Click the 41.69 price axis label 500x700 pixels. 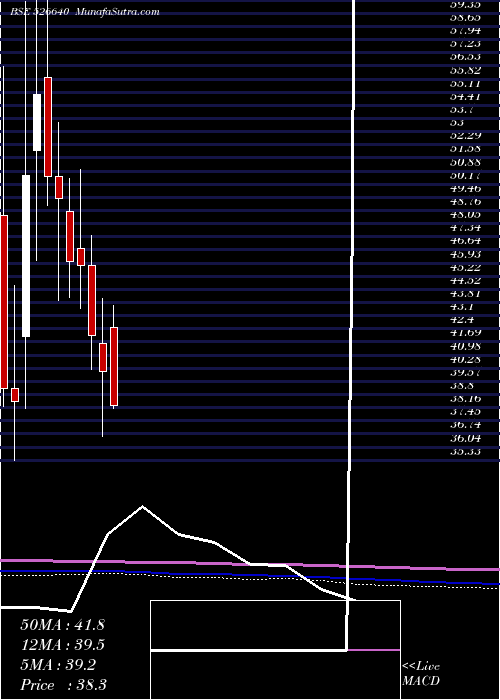tap(465, 333)
